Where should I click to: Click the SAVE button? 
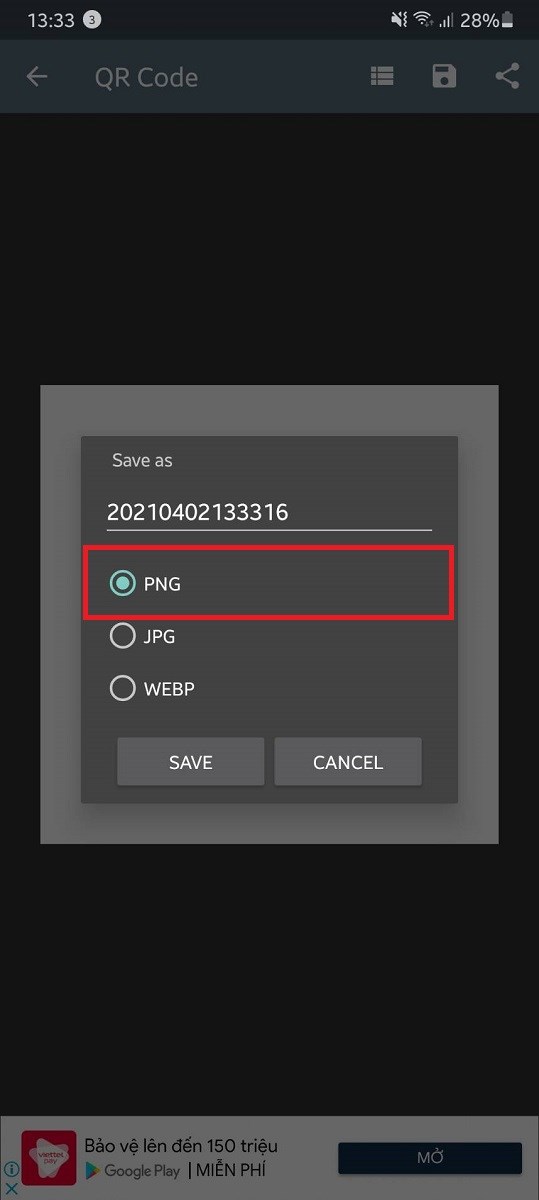click(x=191, y=762)
